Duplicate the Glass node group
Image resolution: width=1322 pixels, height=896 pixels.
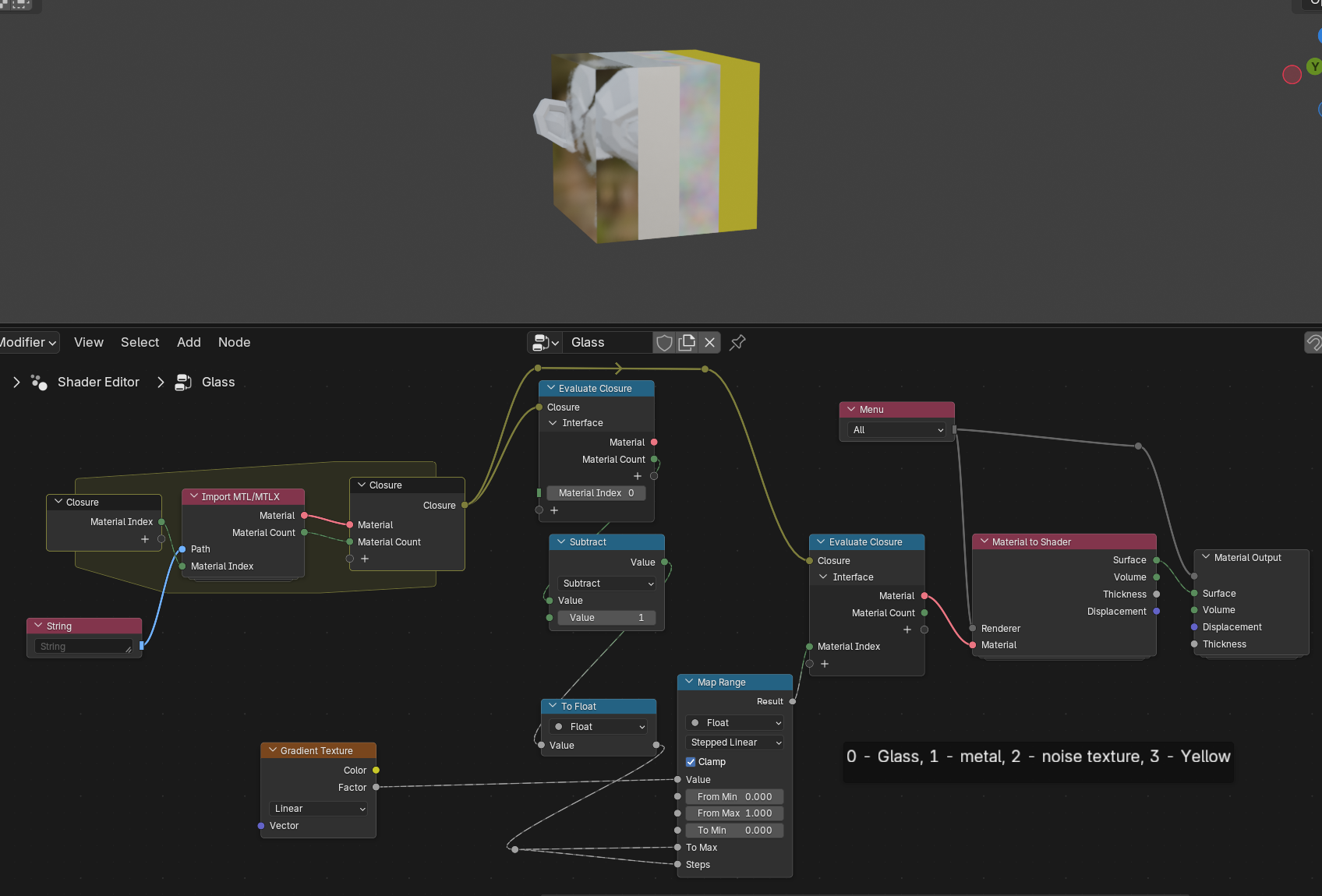click(687, 343)
